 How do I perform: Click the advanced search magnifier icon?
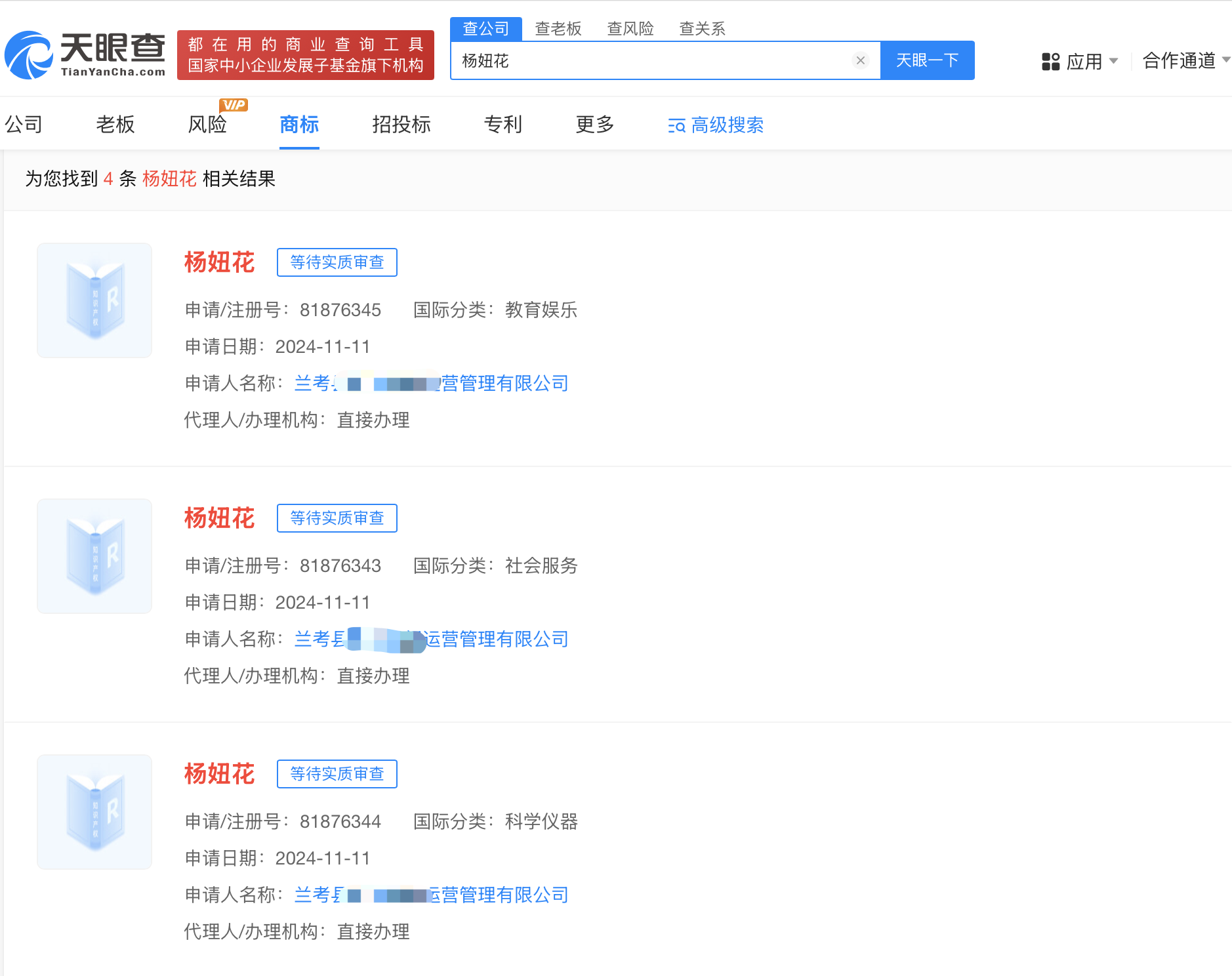[676, 125]
